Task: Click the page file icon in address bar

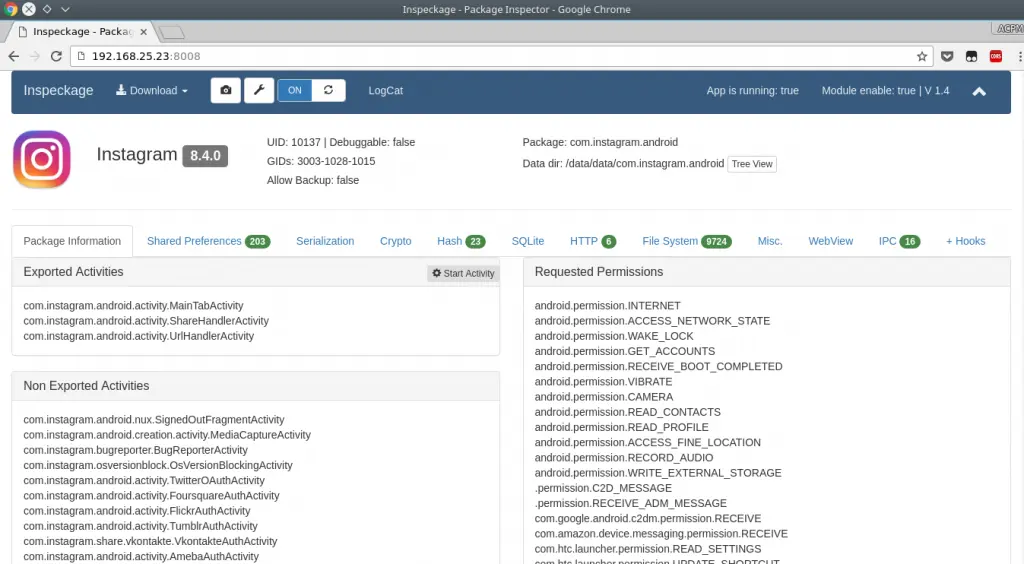Action: coord(82,56)
